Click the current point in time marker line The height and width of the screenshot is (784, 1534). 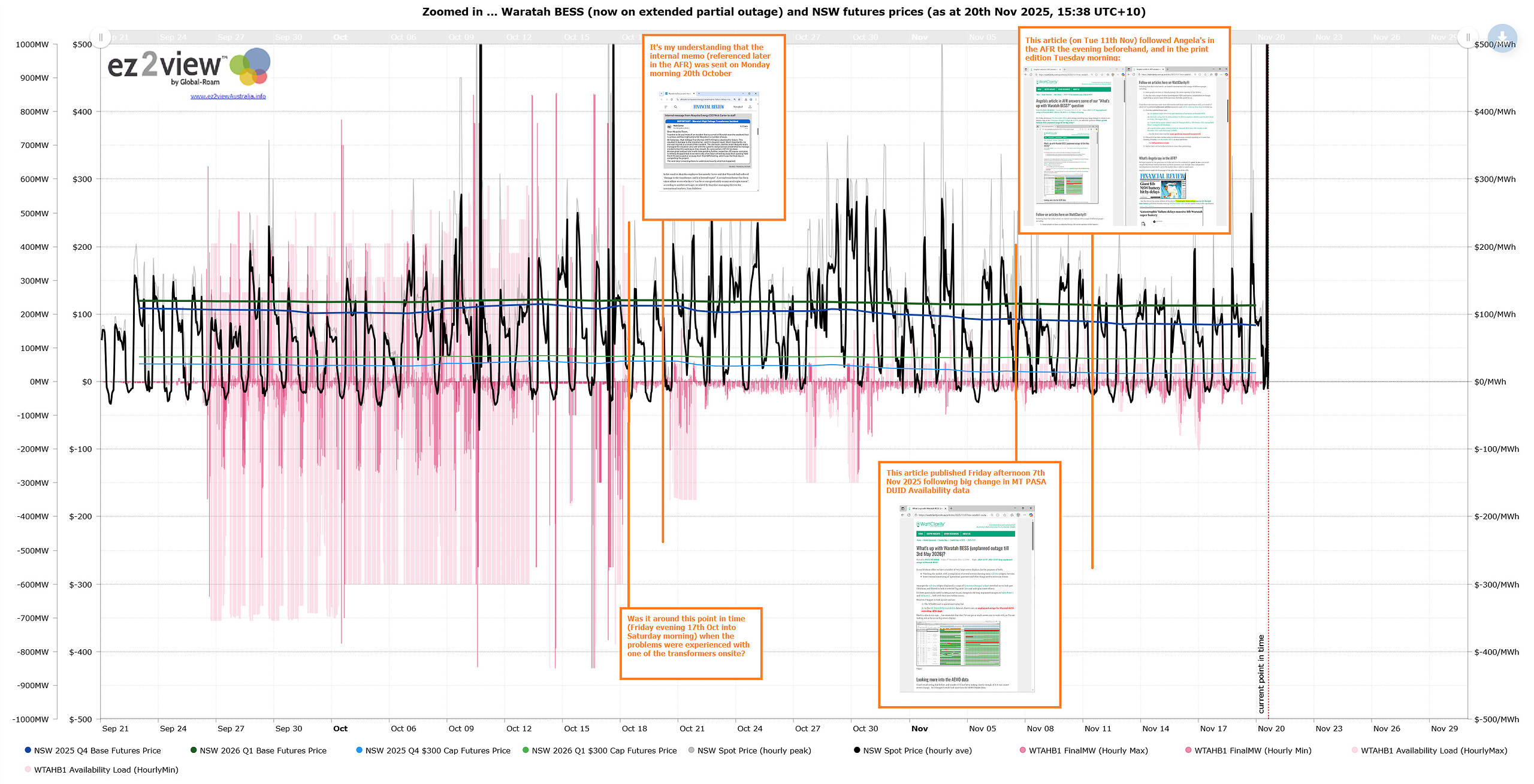tap(1268, 539)
